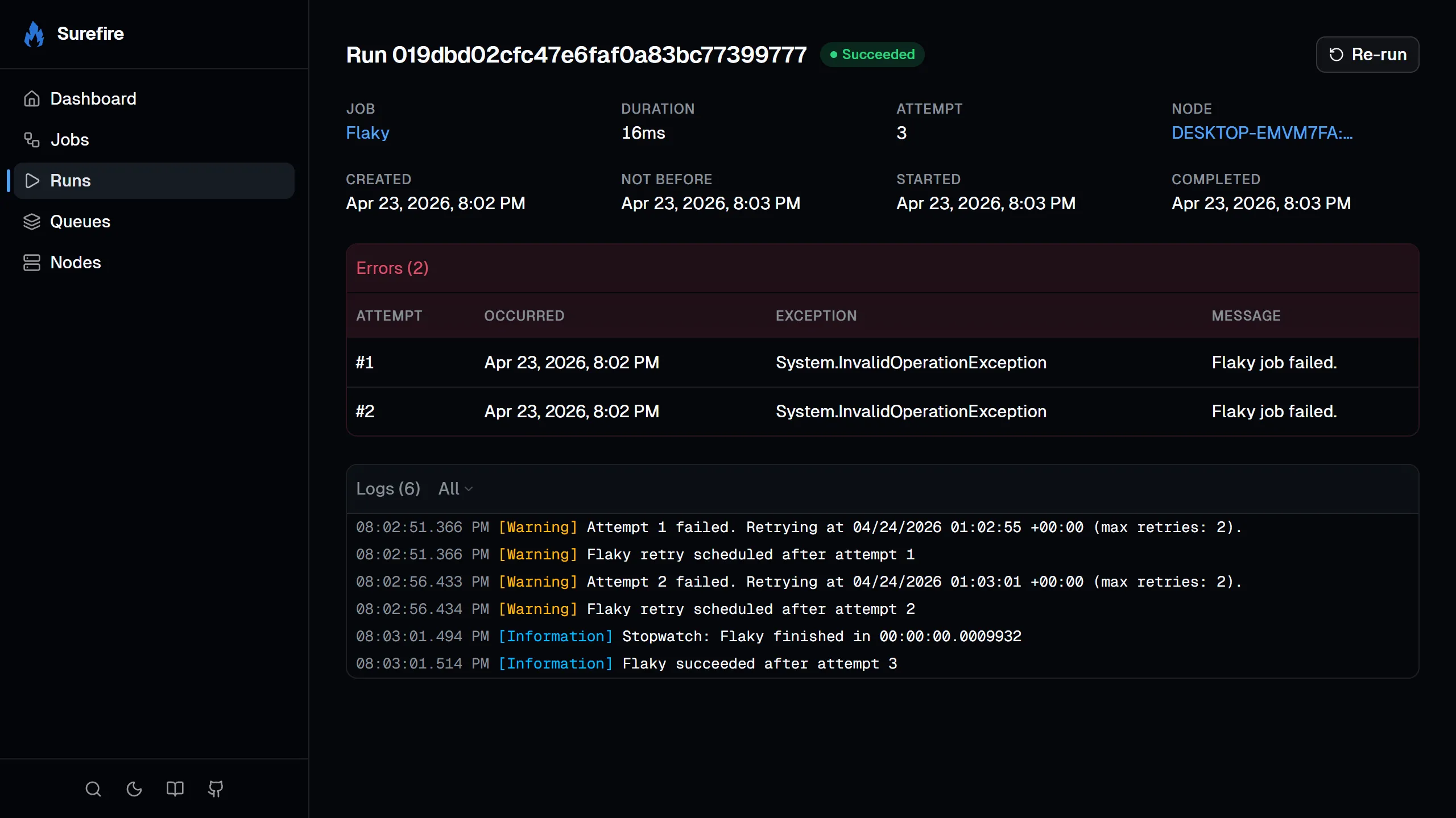
Task: Click the circular arrow icon in Re-run
Action: point(1336,55)
